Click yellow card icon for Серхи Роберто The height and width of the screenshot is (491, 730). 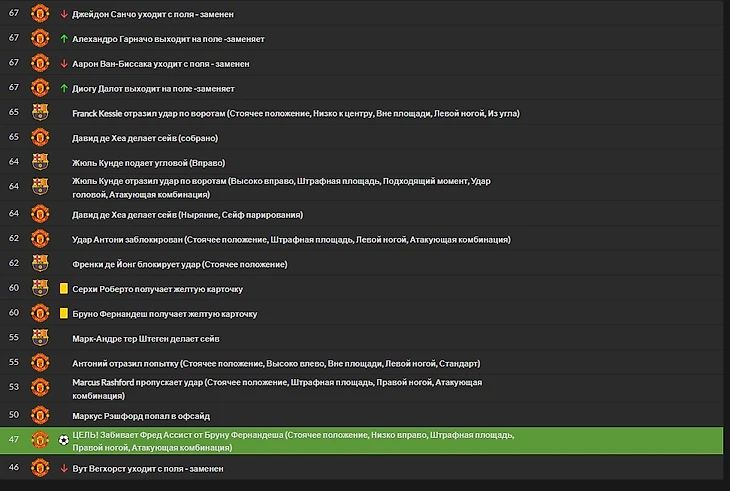point(64,289)
